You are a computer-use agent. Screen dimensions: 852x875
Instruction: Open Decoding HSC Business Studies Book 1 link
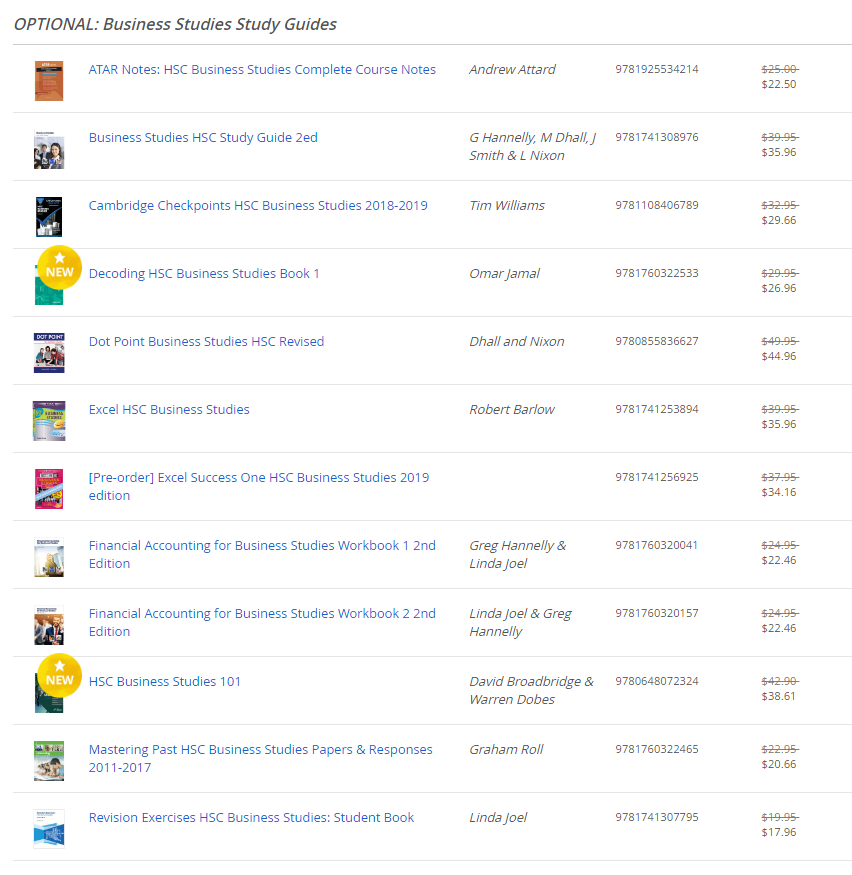pos(204,274)
